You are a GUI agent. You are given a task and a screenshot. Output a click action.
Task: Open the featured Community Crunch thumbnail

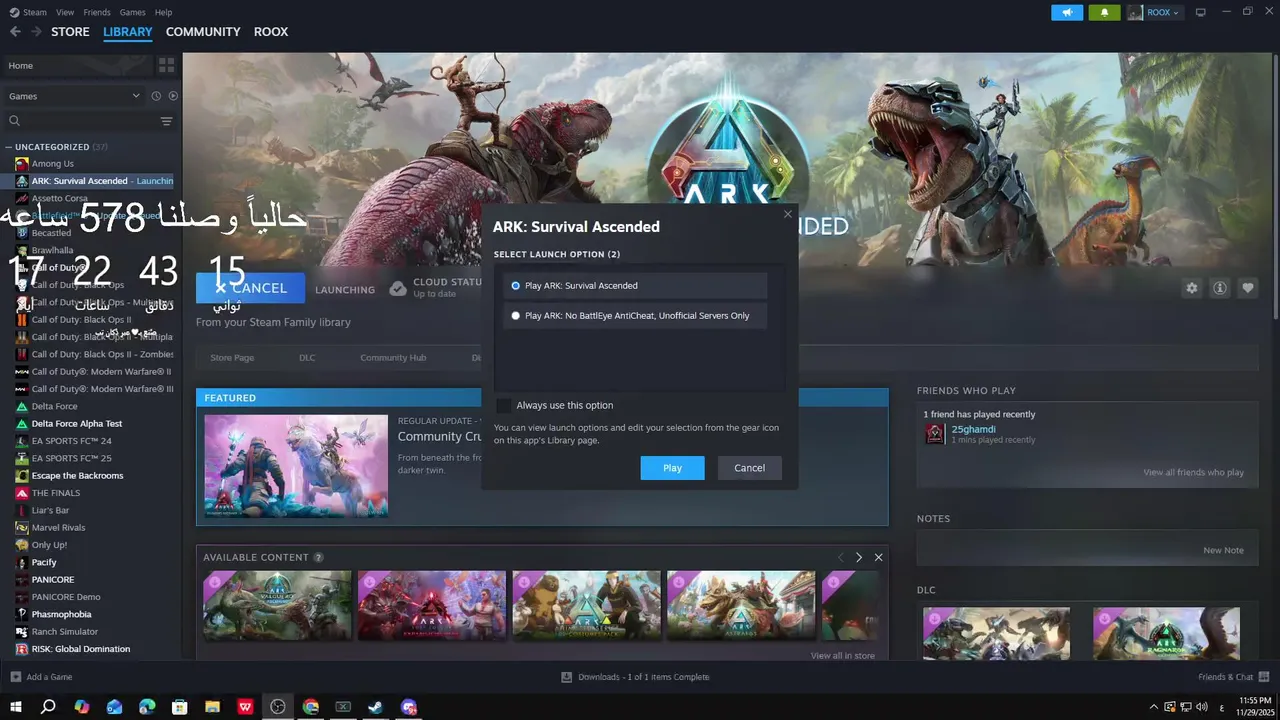296,465
